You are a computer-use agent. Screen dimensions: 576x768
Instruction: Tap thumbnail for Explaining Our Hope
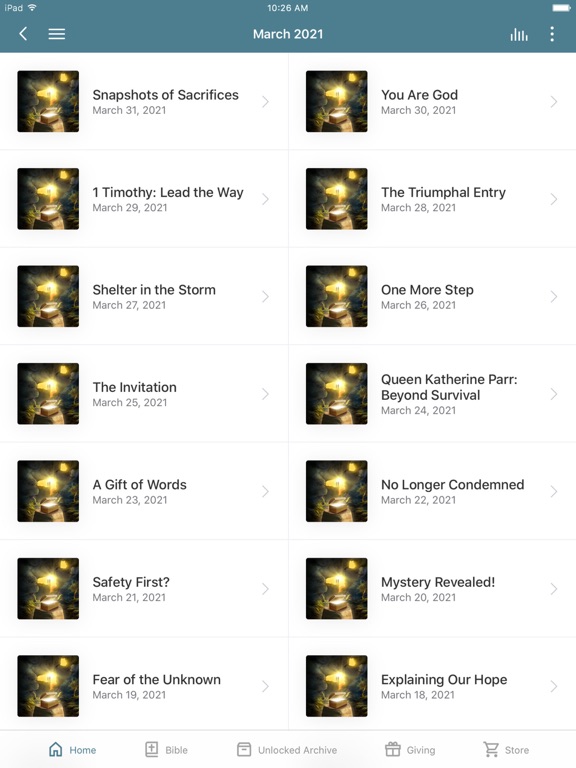(336, 686)
